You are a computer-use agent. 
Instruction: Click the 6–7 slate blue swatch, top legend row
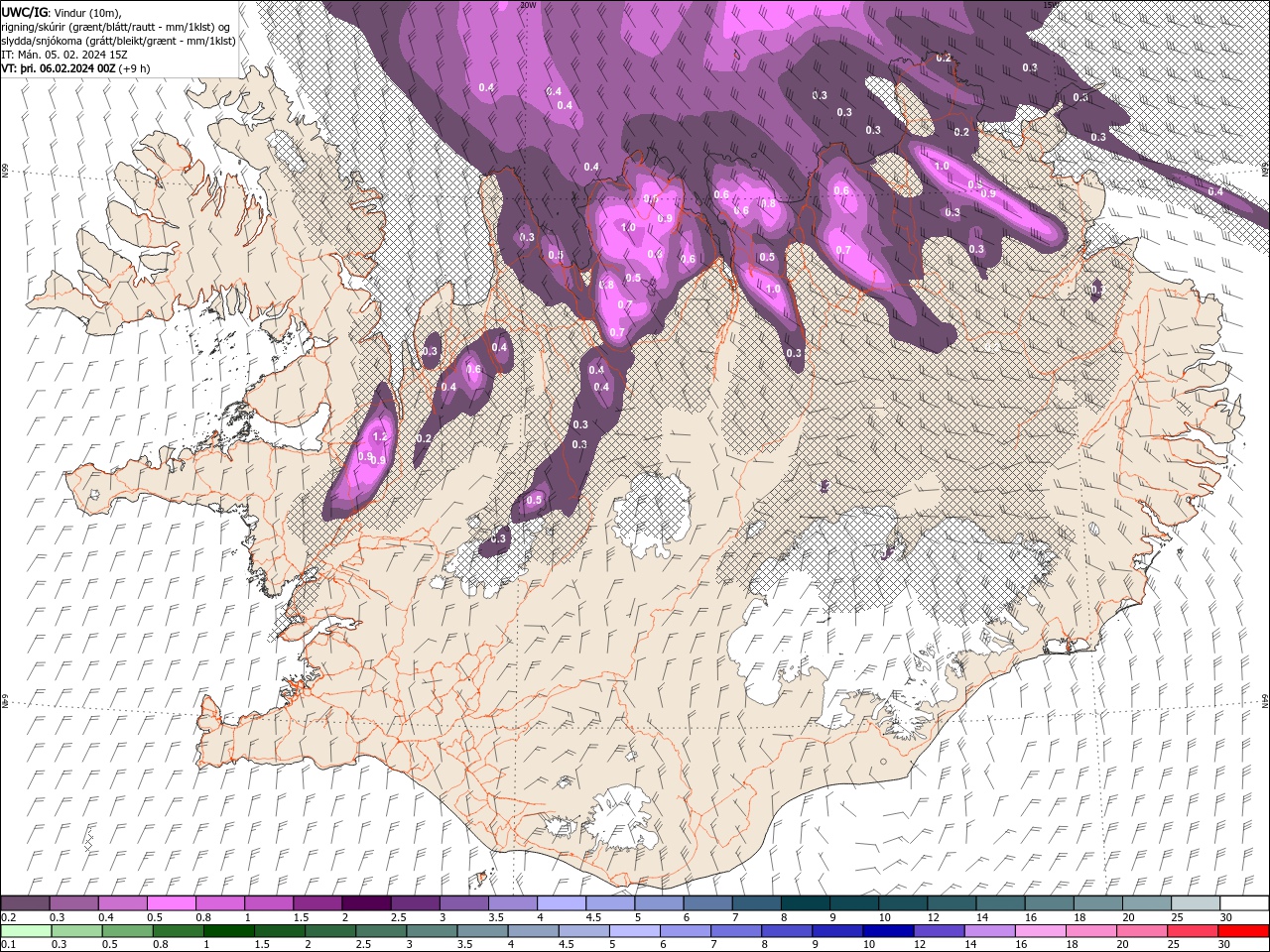[707, 903]
